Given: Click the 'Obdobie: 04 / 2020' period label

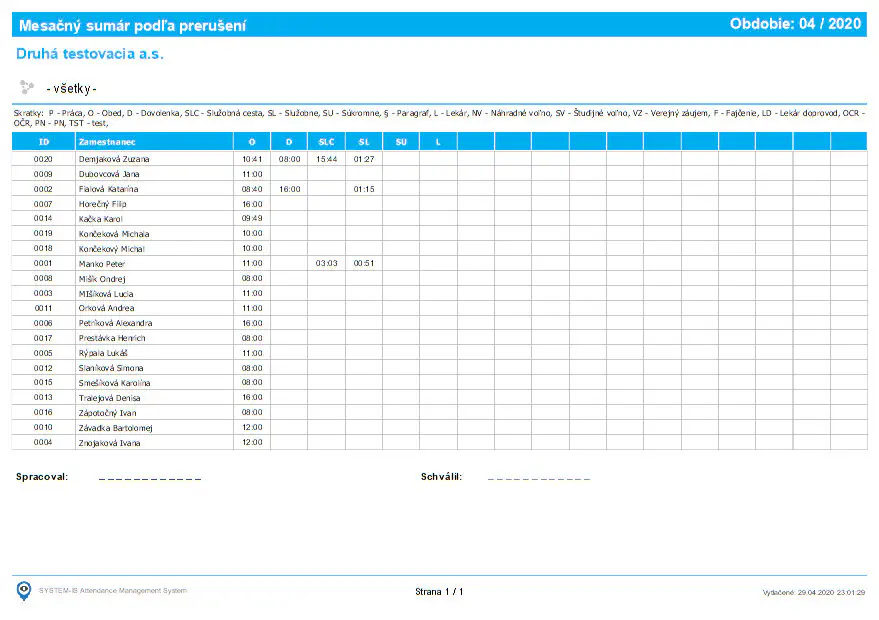Looking at the screenshot, I should 795,24.
